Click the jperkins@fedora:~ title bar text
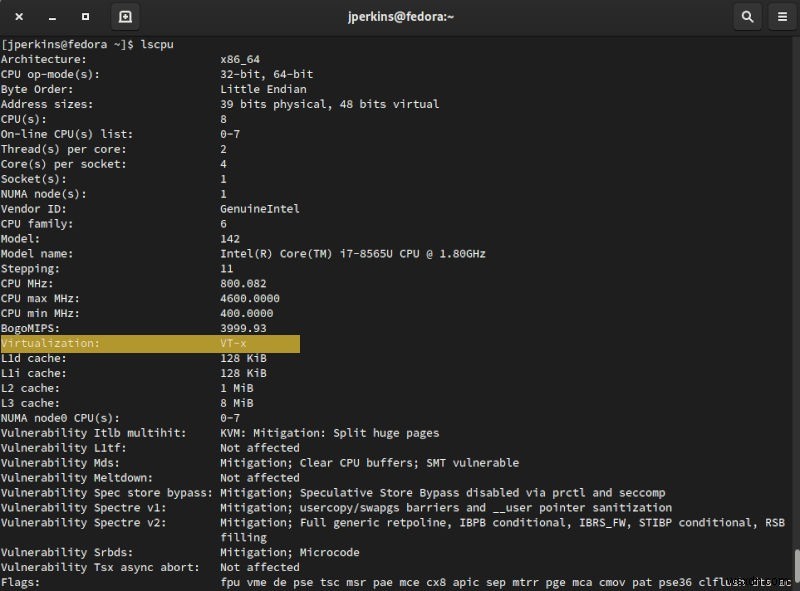The image size is (800, 591). [399, 16]
